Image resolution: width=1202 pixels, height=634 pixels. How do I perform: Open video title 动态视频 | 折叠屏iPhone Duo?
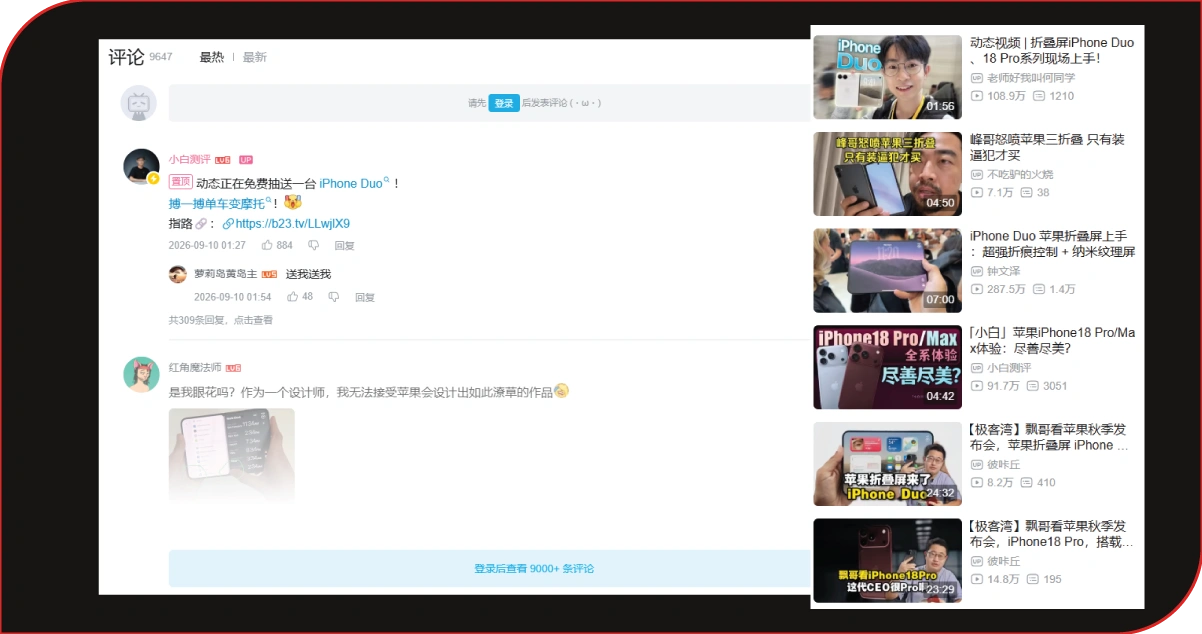point(1052,51)
